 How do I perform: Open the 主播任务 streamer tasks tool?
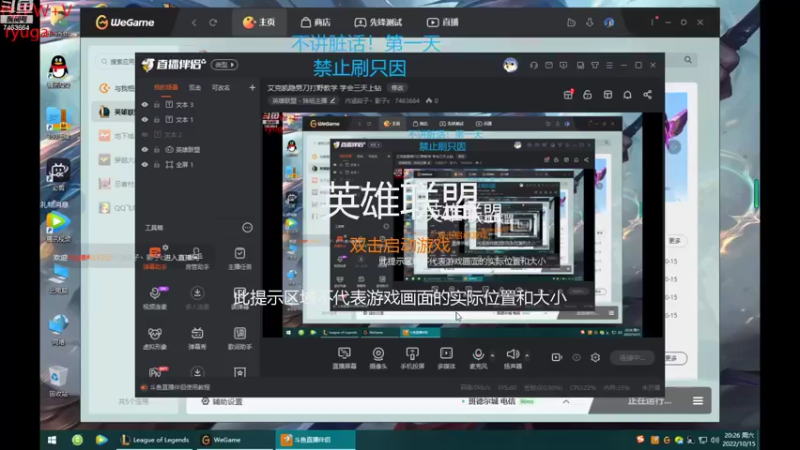pyautogui.click(x=240, y=258)
